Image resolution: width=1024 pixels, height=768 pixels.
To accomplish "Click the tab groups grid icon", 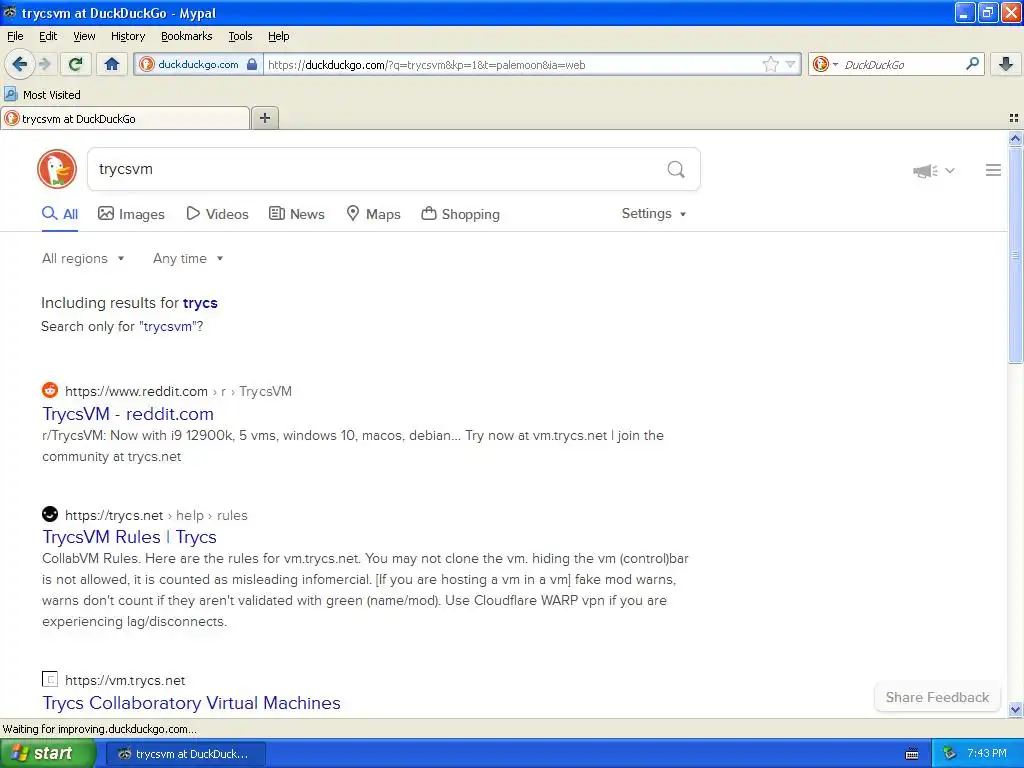I will pyautogui.click(x=1014, y=118).
